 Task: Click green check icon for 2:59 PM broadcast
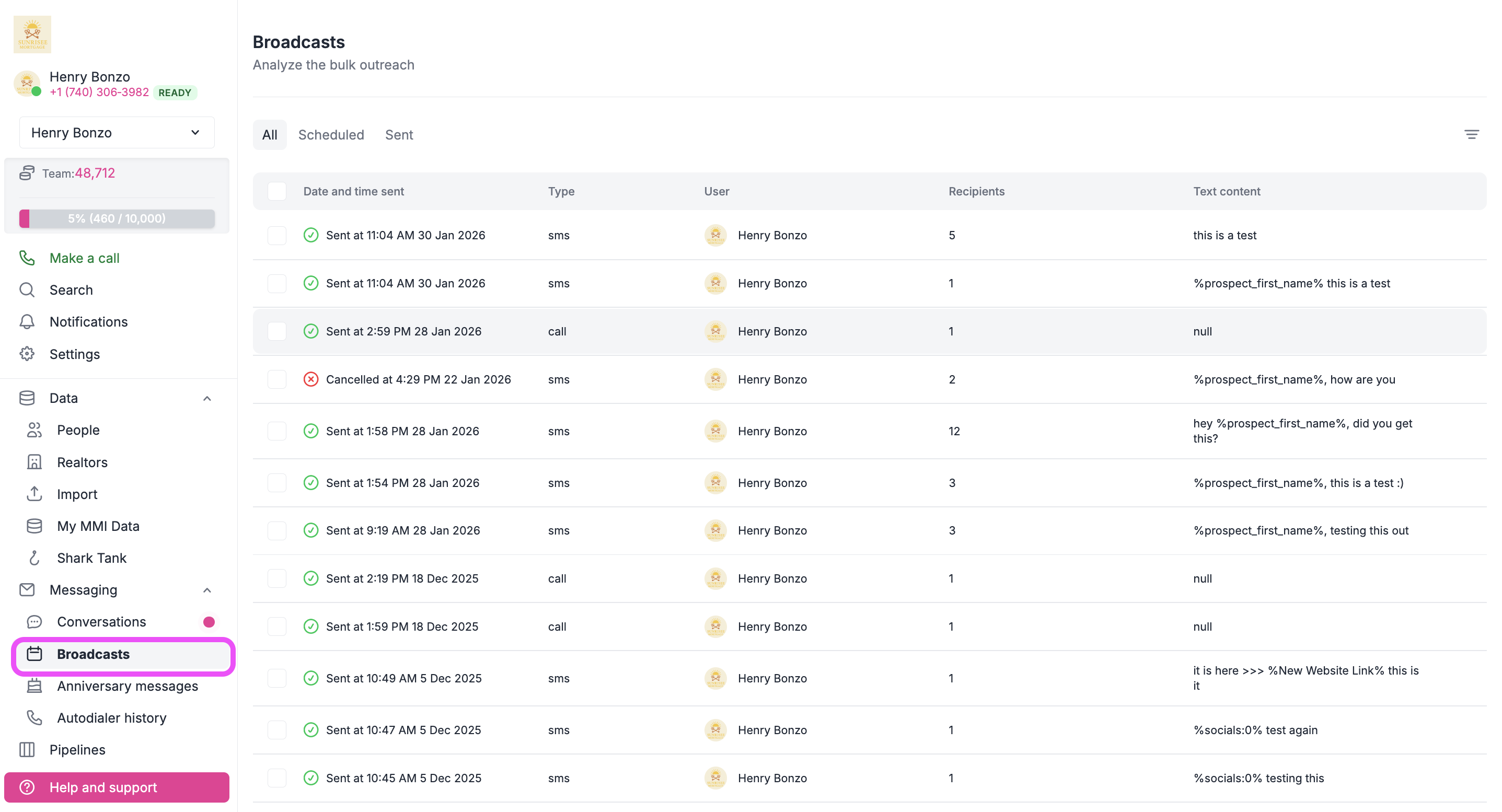tap(311, 331)
